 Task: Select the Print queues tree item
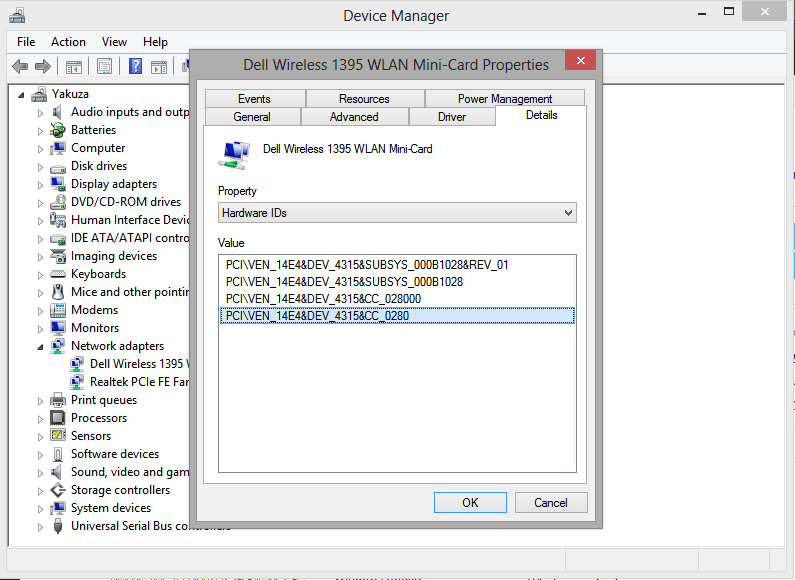(x=104, y=400)
